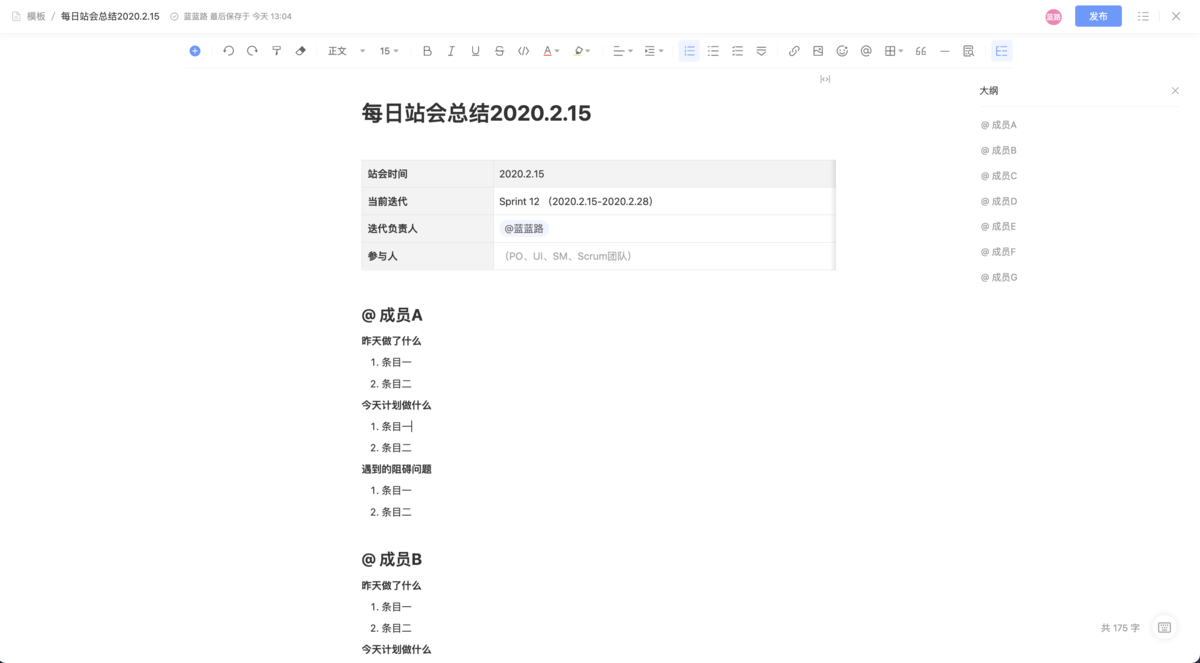Go to 成员F in outline panel
The height and width of the screenshot is (663, 1200).
coord(999,252)
